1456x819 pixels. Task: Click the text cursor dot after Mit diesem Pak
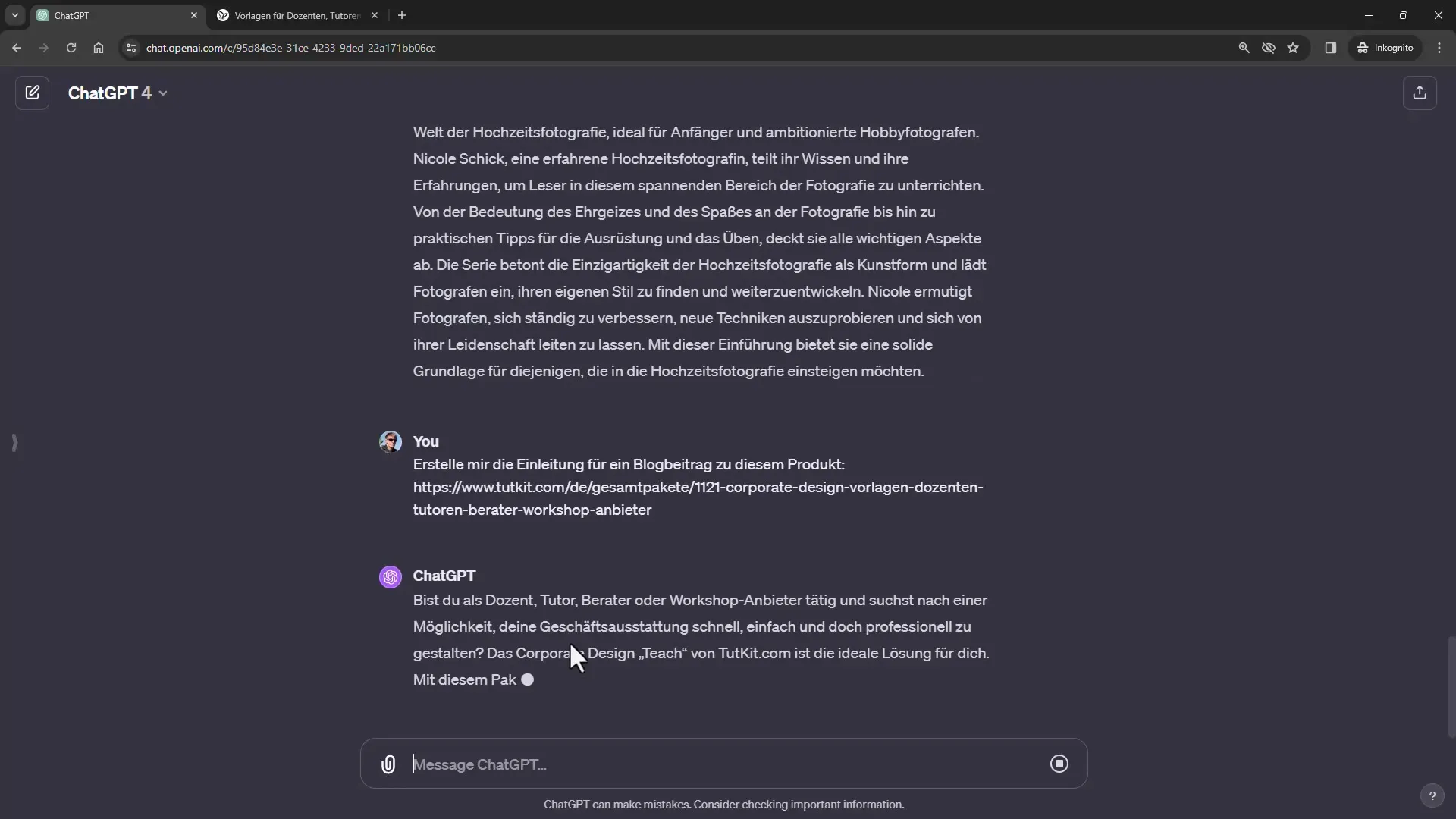pos(528,679)
